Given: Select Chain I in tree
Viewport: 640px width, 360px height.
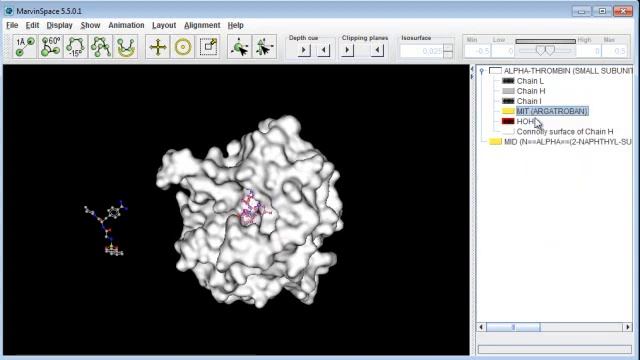Looking at the screenshot, I should pyautogui.click(x=529, y=101).
